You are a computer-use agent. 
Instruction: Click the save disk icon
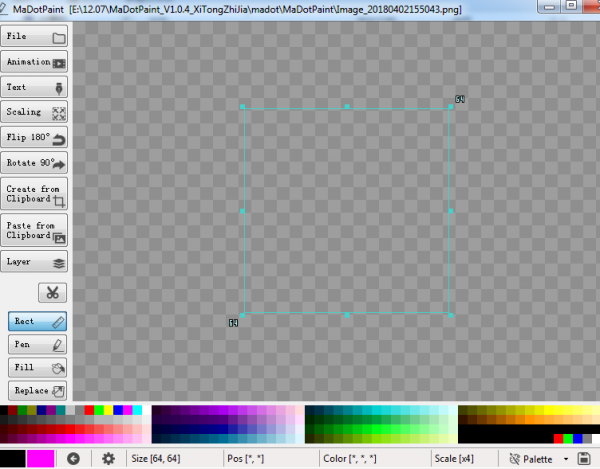pyautogui.click(x=583, y=458)
